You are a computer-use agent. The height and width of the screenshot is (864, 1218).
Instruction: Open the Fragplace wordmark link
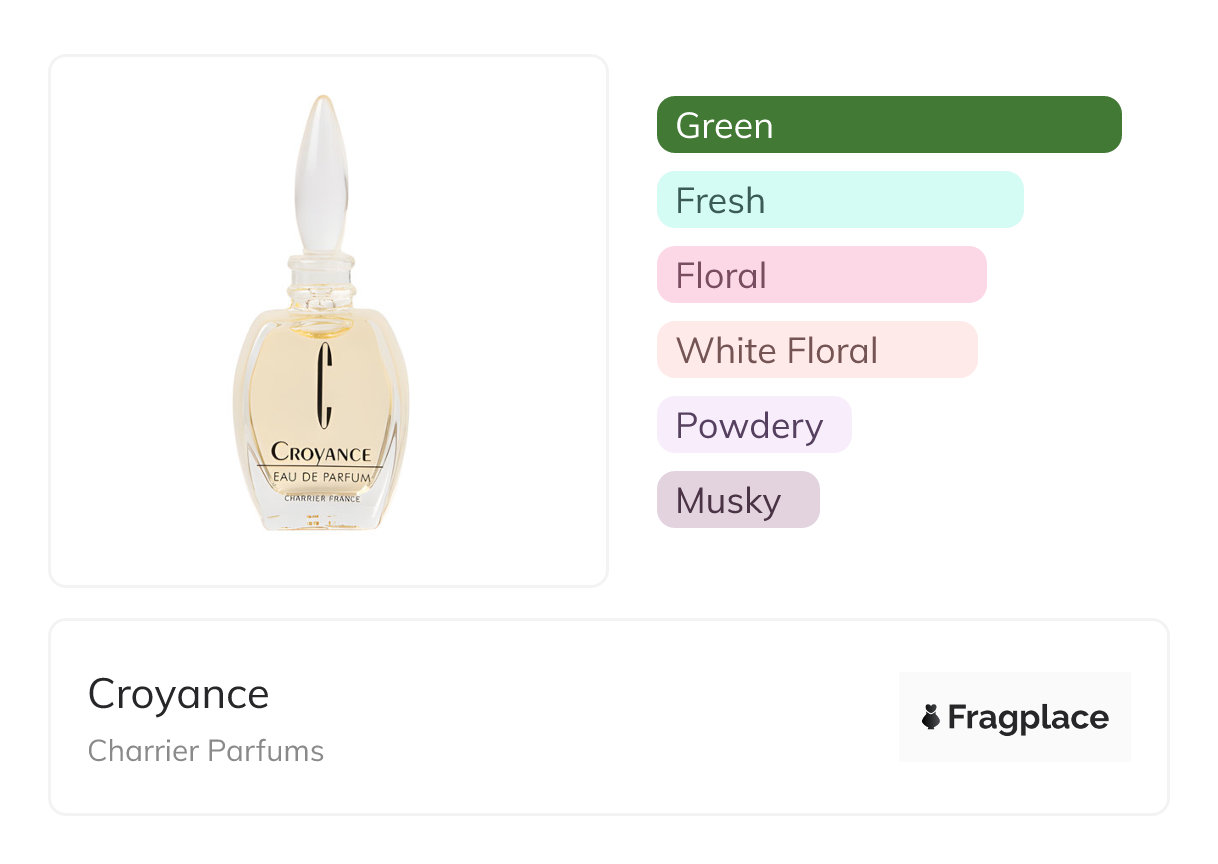[x=1028, y=717]
